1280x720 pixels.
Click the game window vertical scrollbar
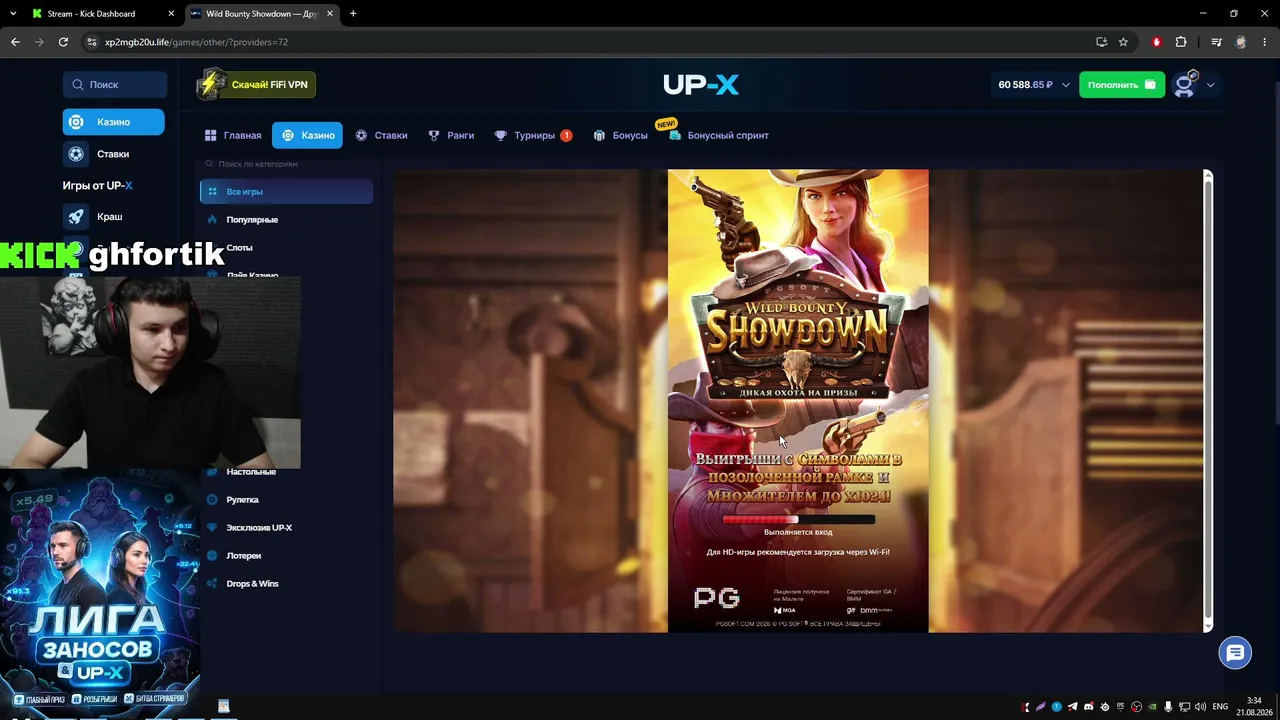1207,400
